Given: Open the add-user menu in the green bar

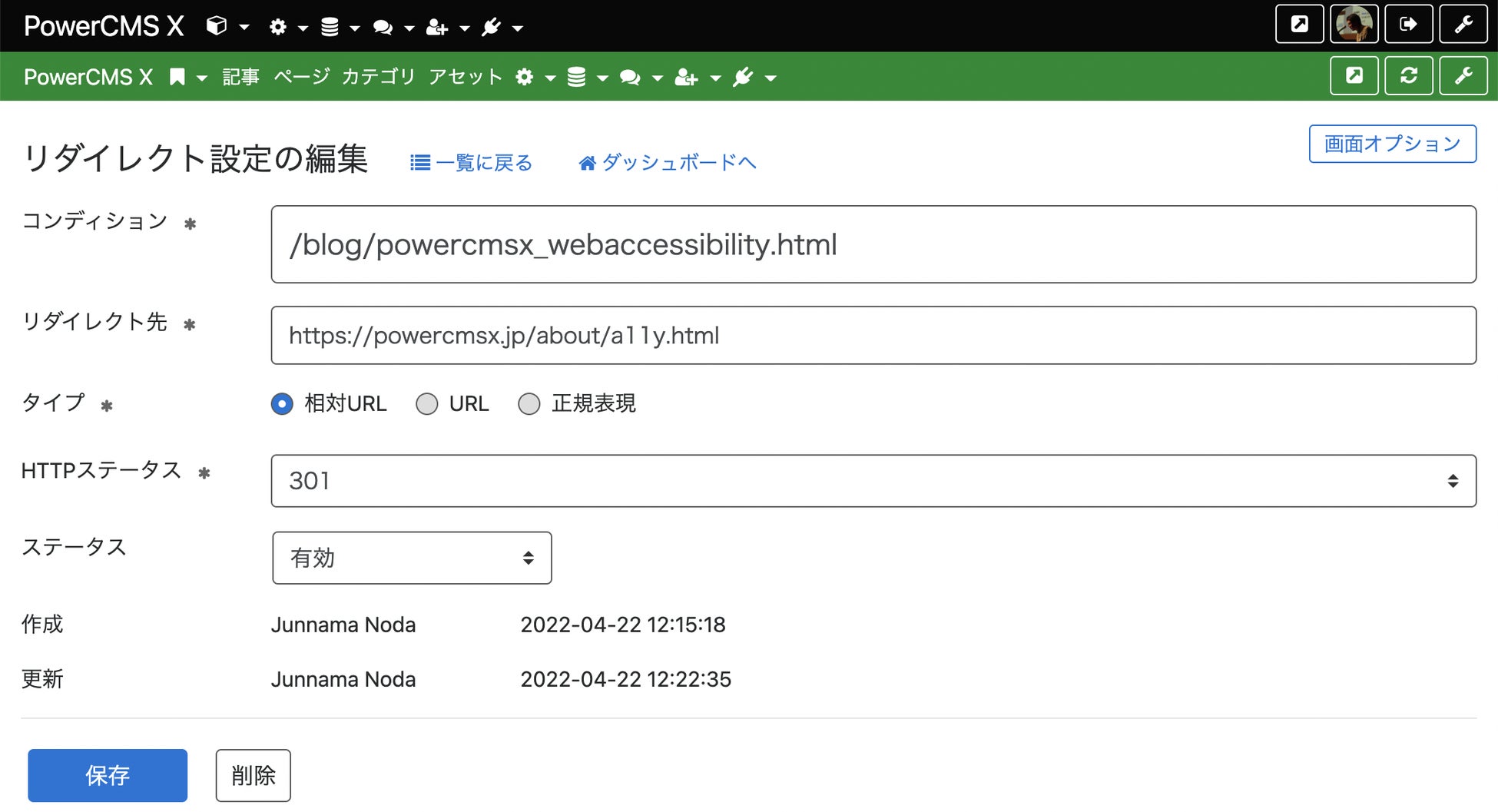Looking at the screenshot, I should [698, 77].
